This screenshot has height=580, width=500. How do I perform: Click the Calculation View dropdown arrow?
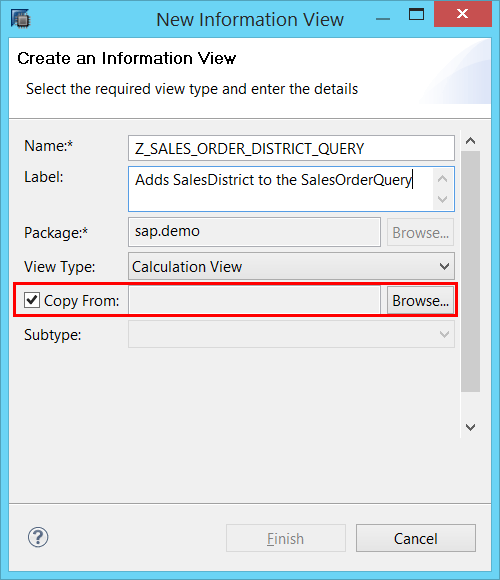[x=444, y=266]
